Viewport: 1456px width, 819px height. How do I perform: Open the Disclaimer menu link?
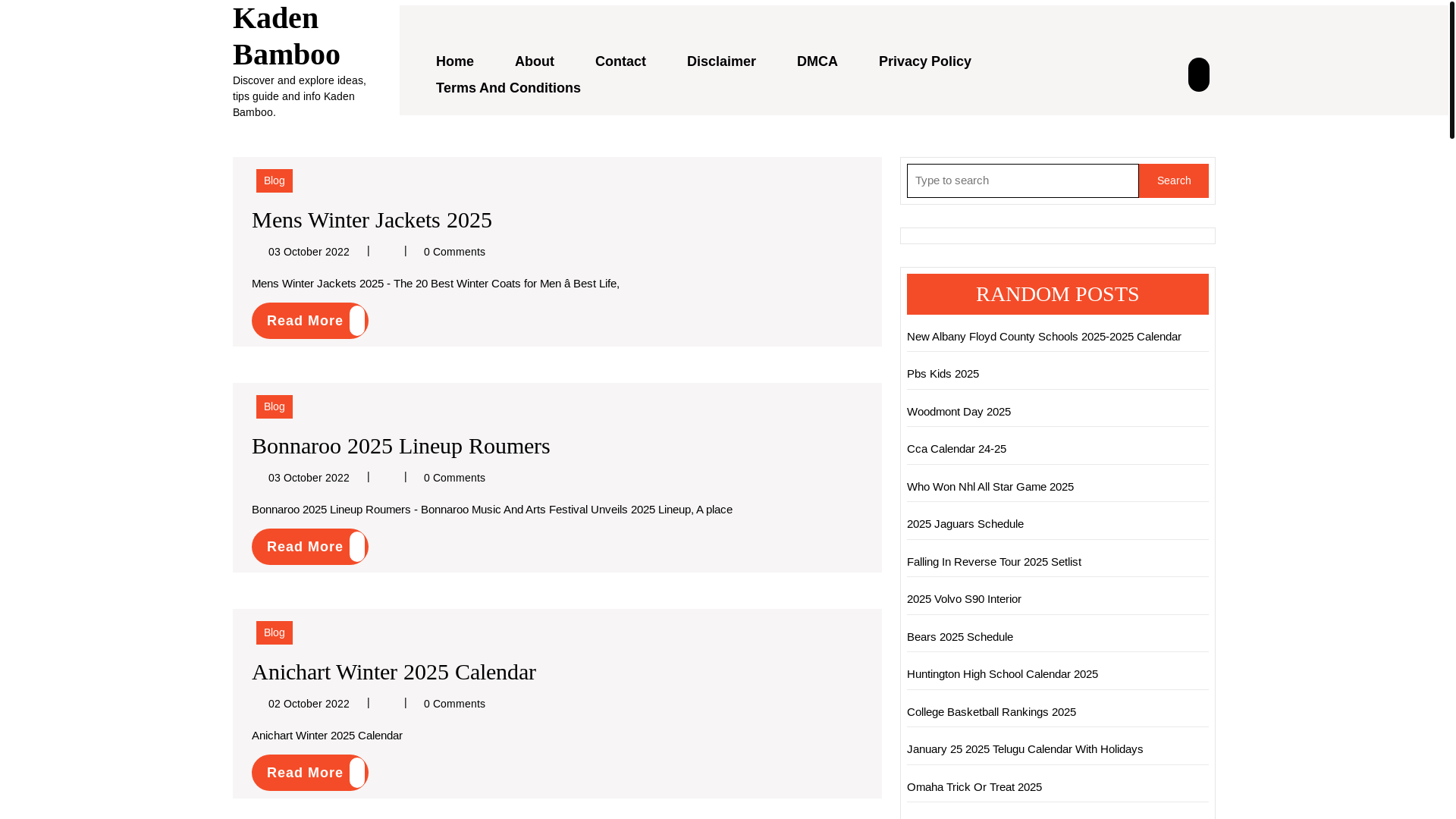(721, 61)
